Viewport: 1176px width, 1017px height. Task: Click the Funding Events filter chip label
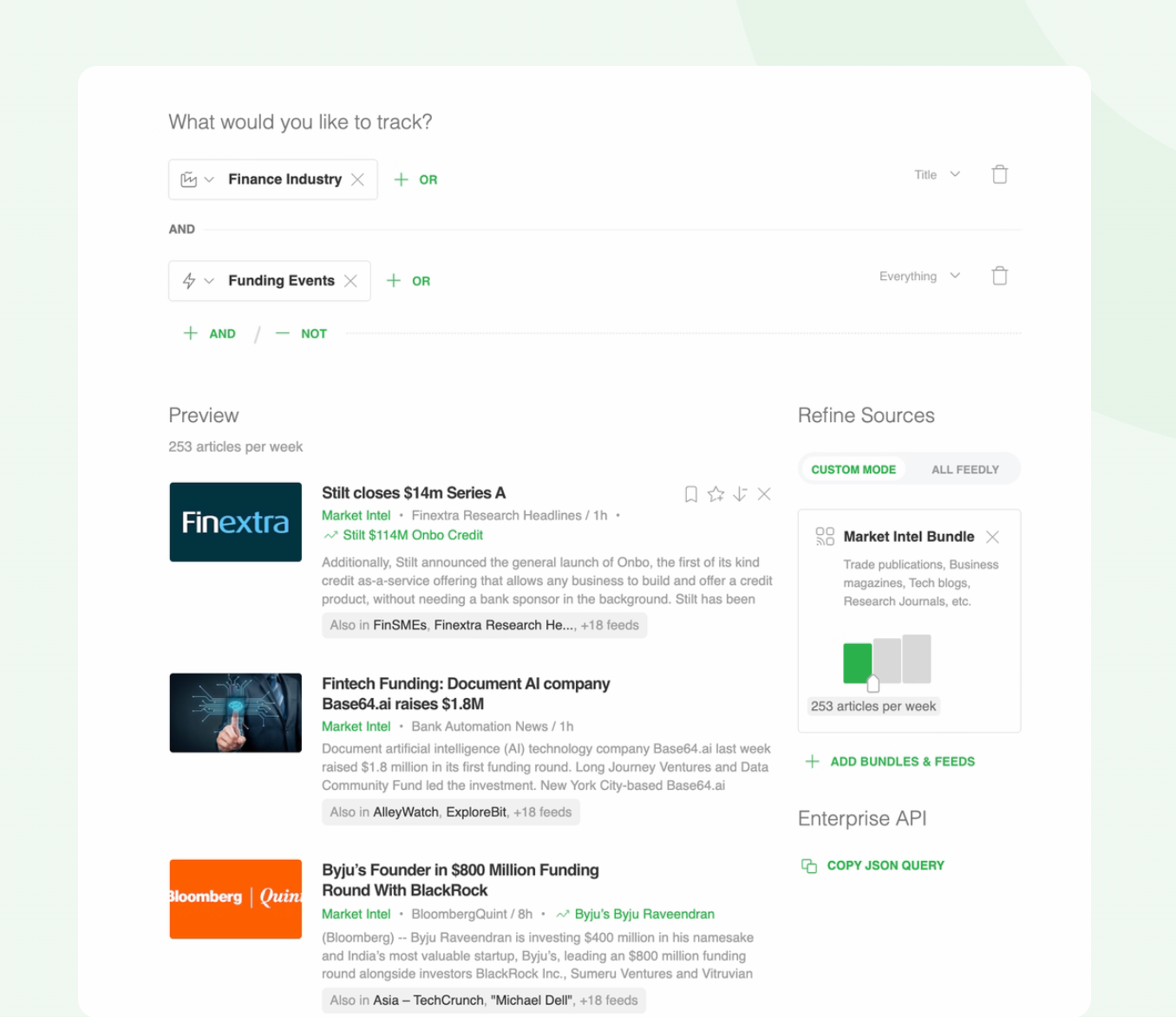(x=281, y=281)
